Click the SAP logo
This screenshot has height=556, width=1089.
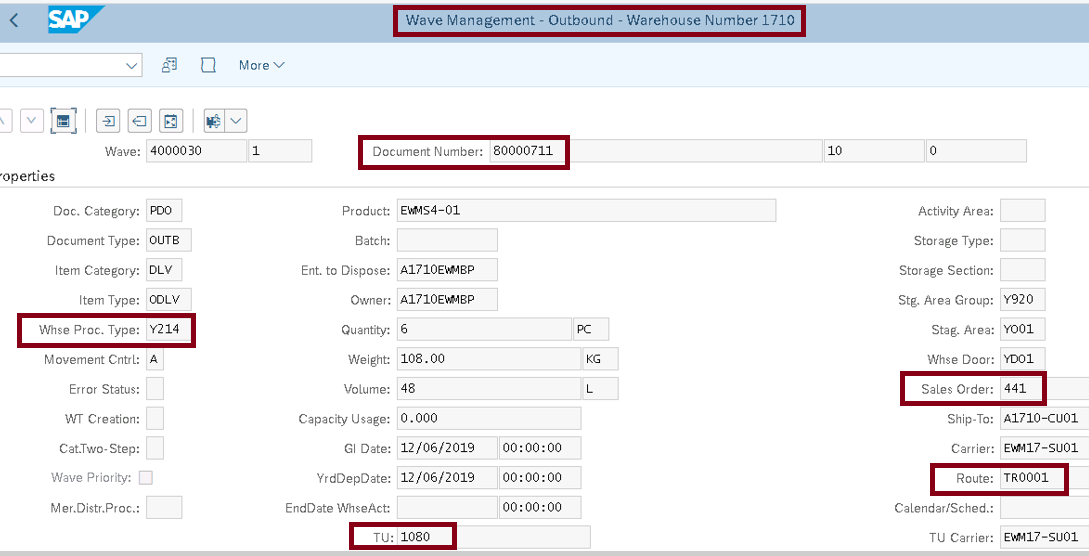[x=69, y=20]
